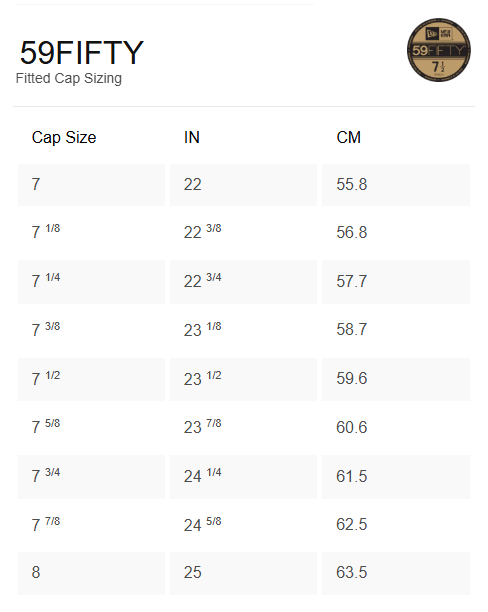Click the 59FIFTY heading text

(82, 53)
